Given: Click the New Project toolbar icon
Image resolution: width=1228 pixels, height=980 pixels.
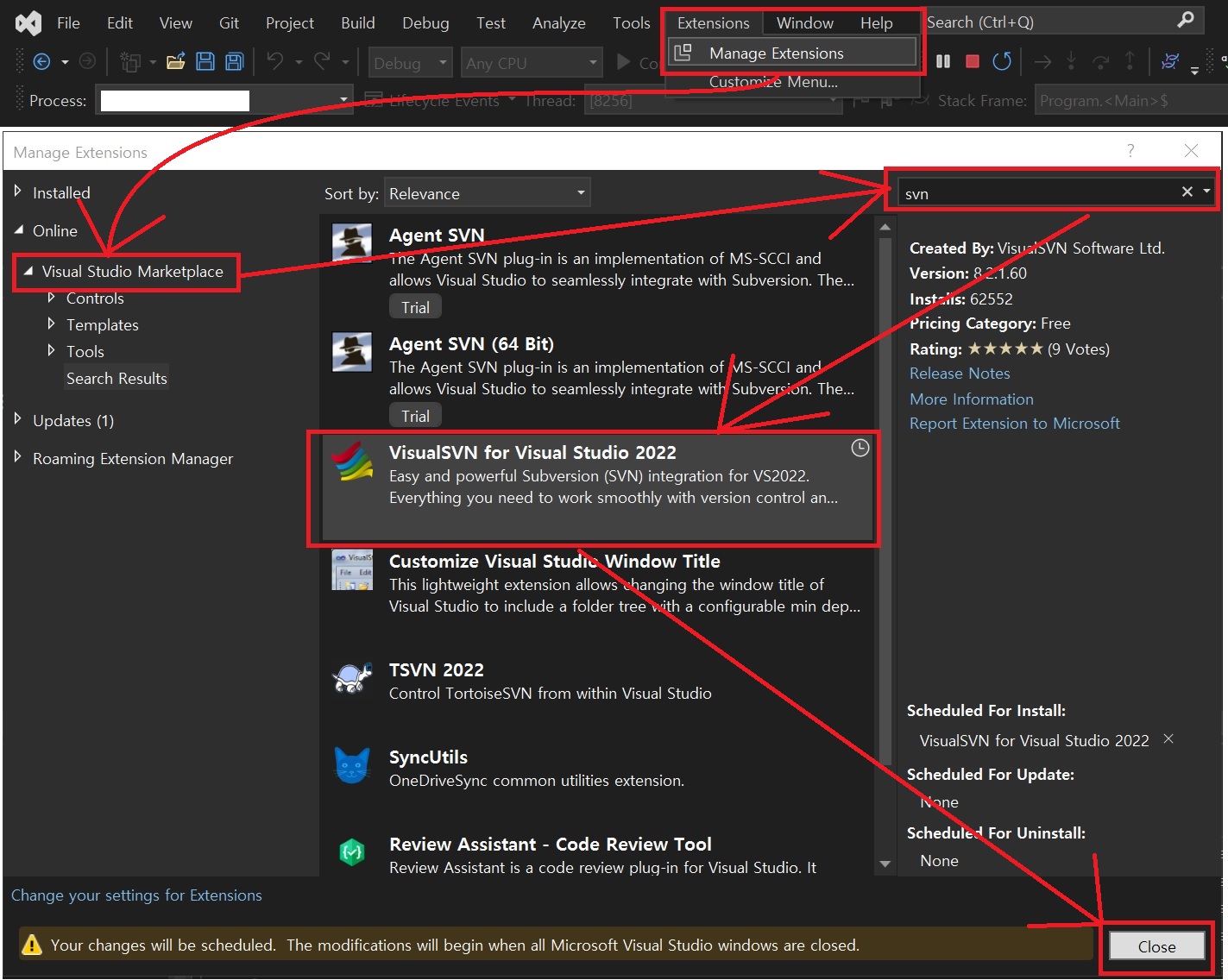Looking at the screenshot, I should coord(130,62).
